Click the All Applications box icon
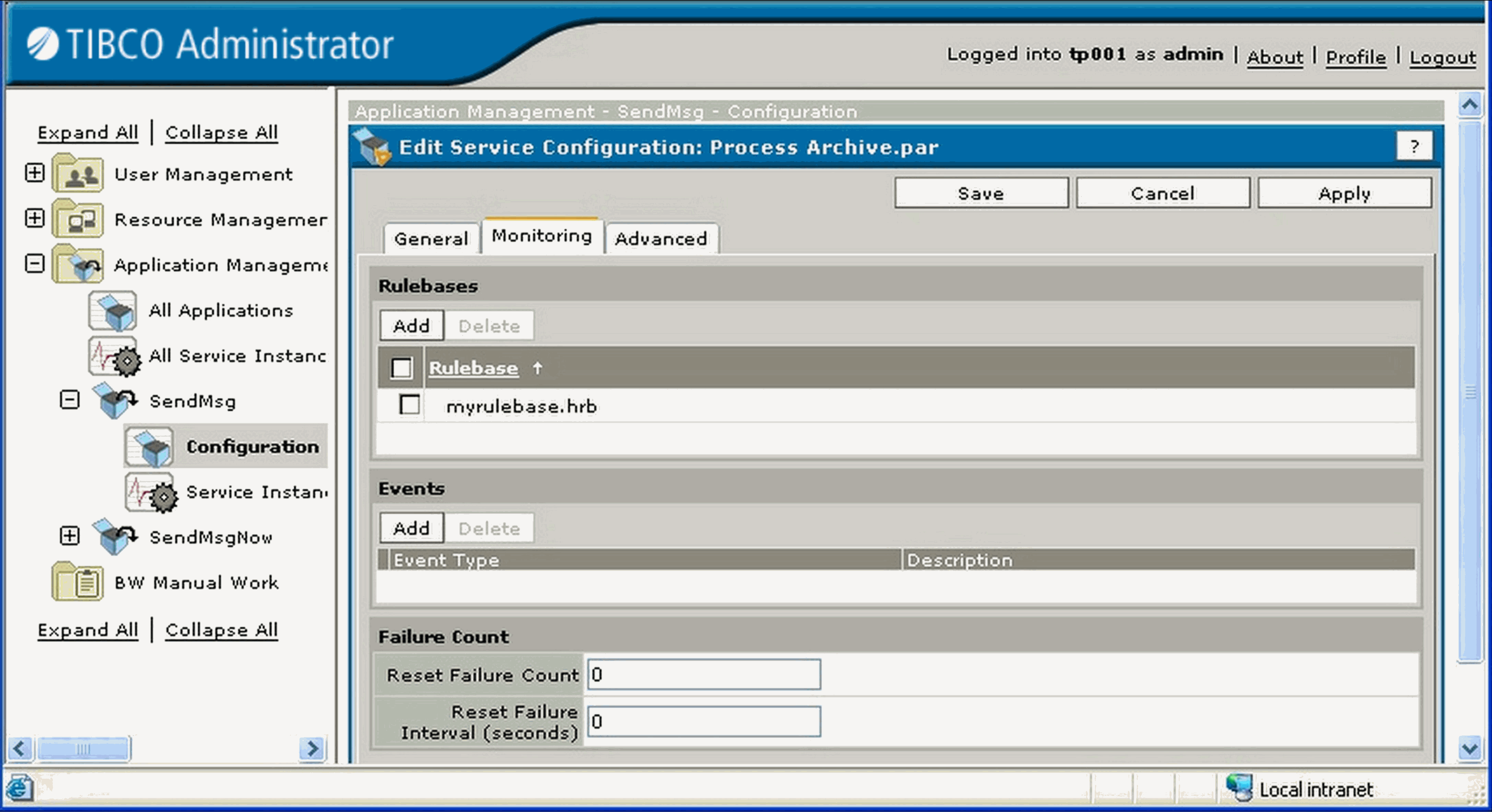 coord(113,311)
